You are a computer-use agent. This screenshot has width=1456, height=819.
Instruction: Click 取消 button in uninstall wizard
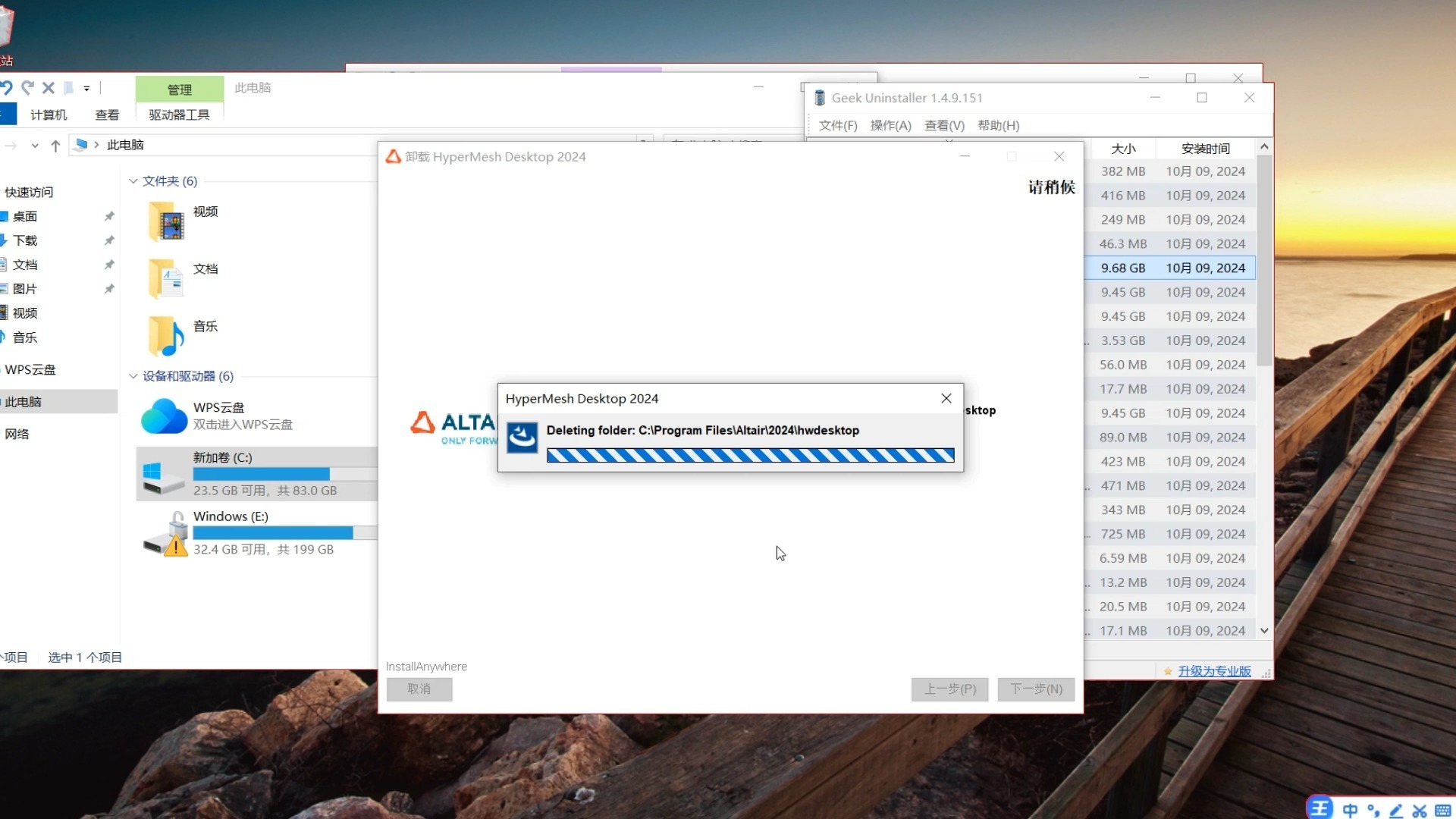419,689
